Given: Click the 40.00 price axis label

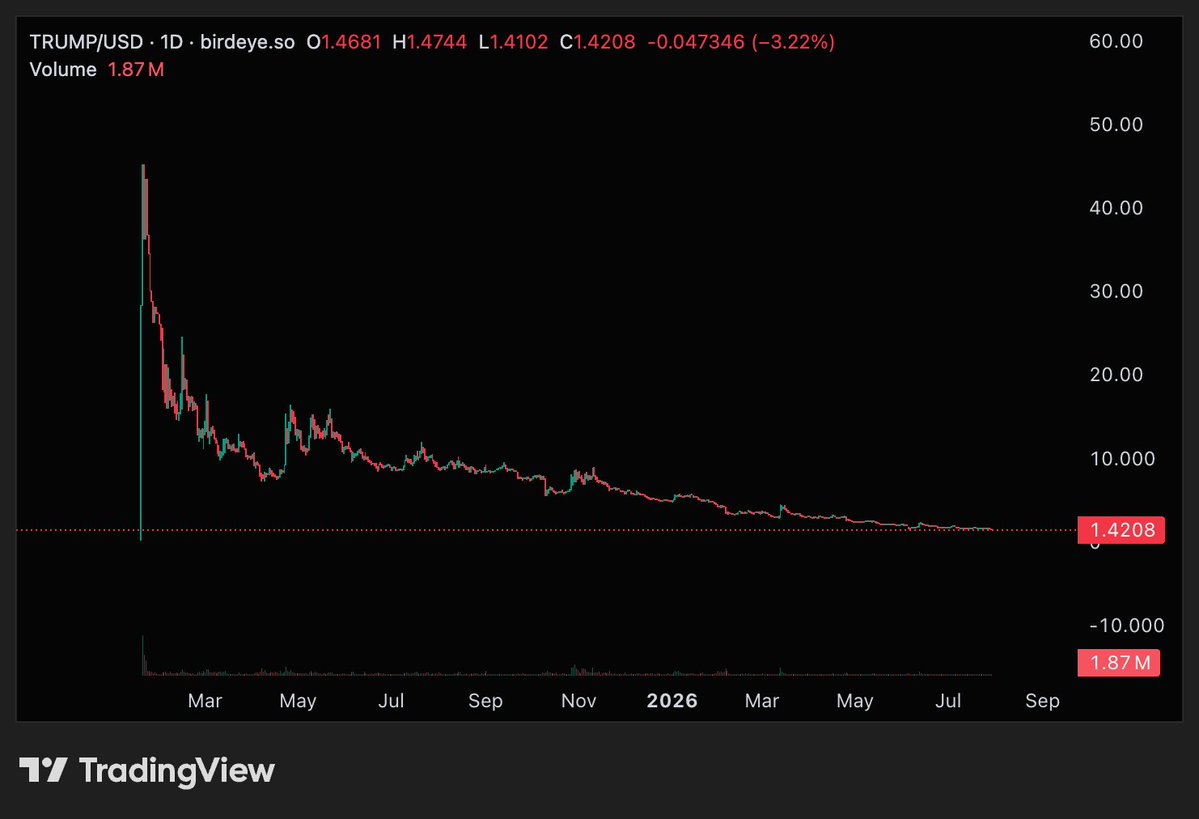Looking at the screenshot, I should (x=1116, y=208).
